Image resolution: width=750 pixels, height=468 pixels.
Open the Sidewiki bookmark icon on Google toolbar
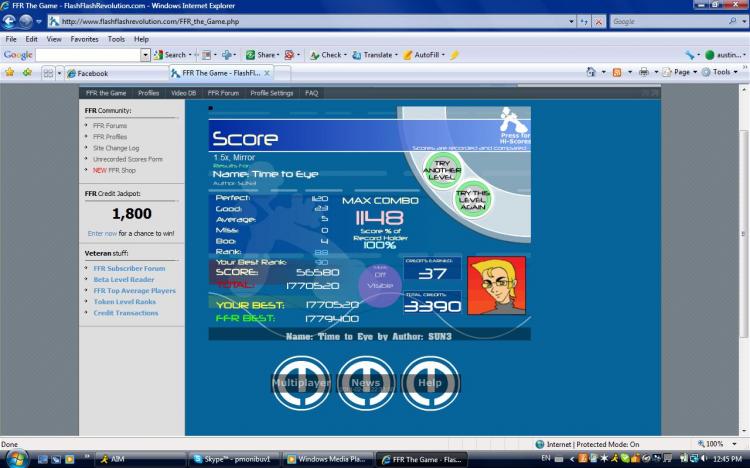(289, 55)
